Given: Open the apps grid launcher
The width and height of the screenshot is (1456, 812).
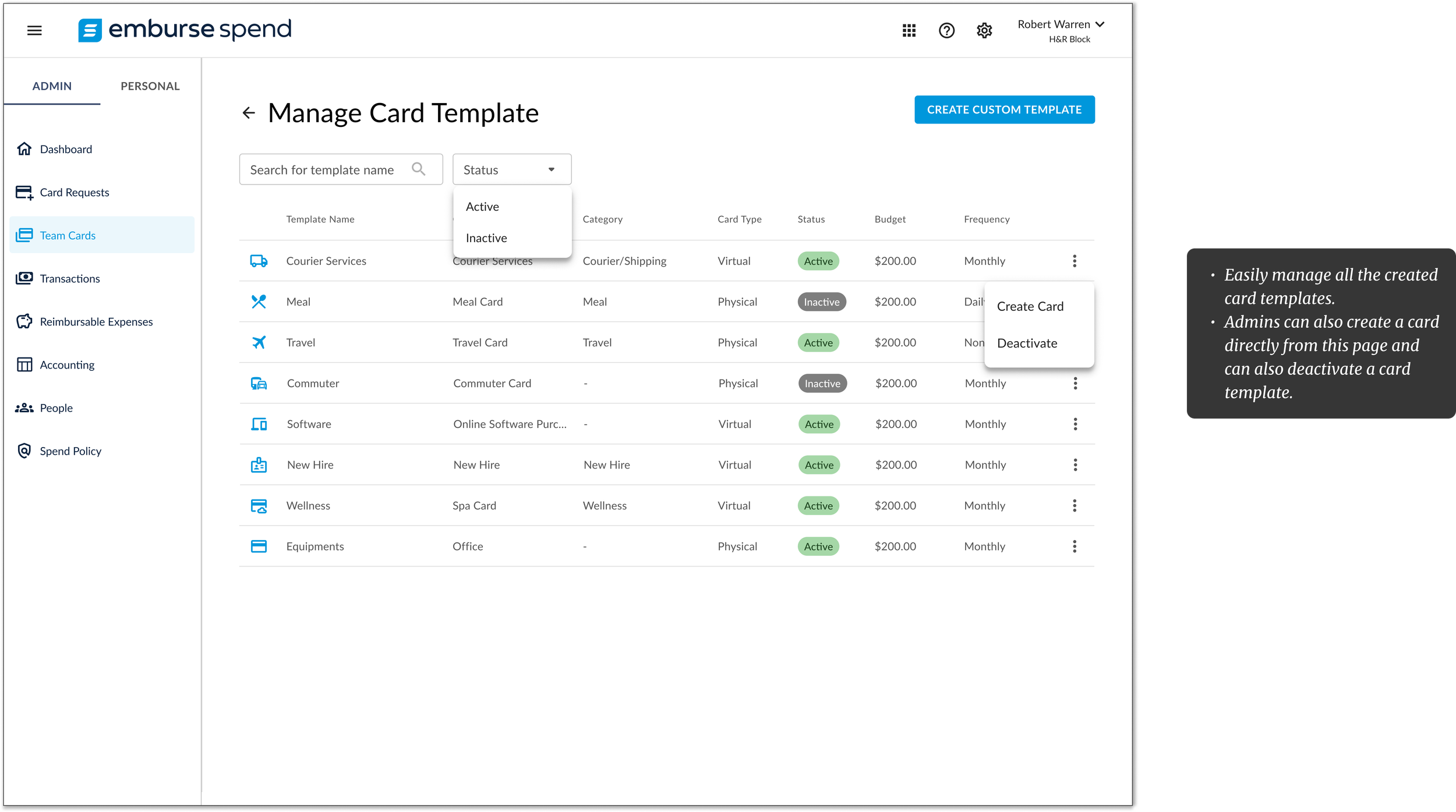Looking at the screenshot, I should [x=909, y=30].
